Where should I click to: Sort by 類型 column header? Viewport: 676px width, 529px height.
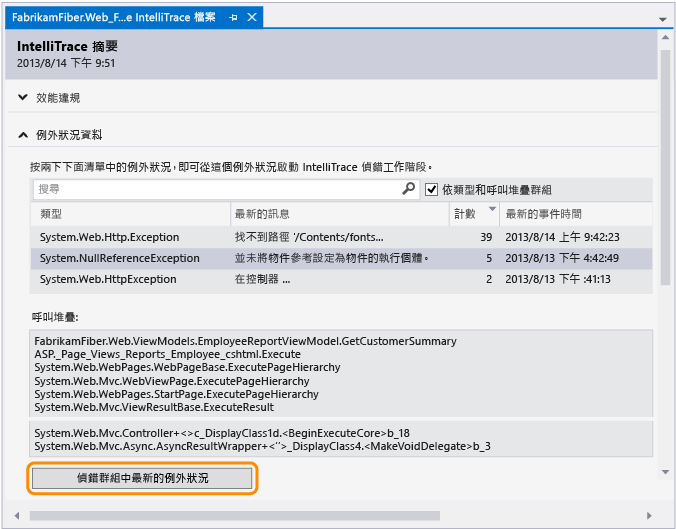130,214
